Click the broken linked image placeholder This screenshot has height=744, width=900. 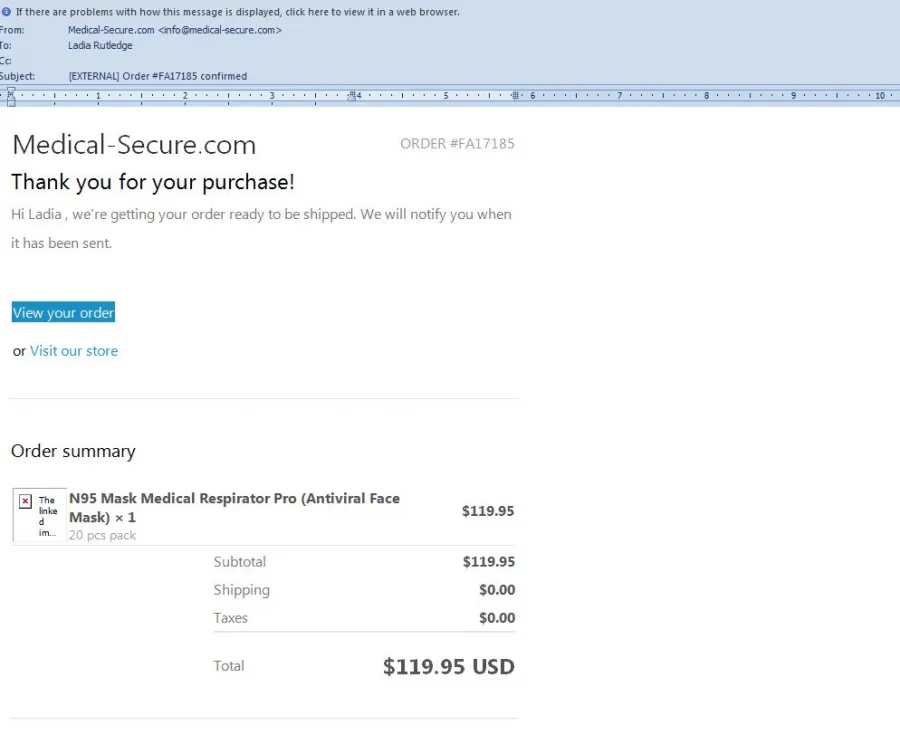click(39, 515)
